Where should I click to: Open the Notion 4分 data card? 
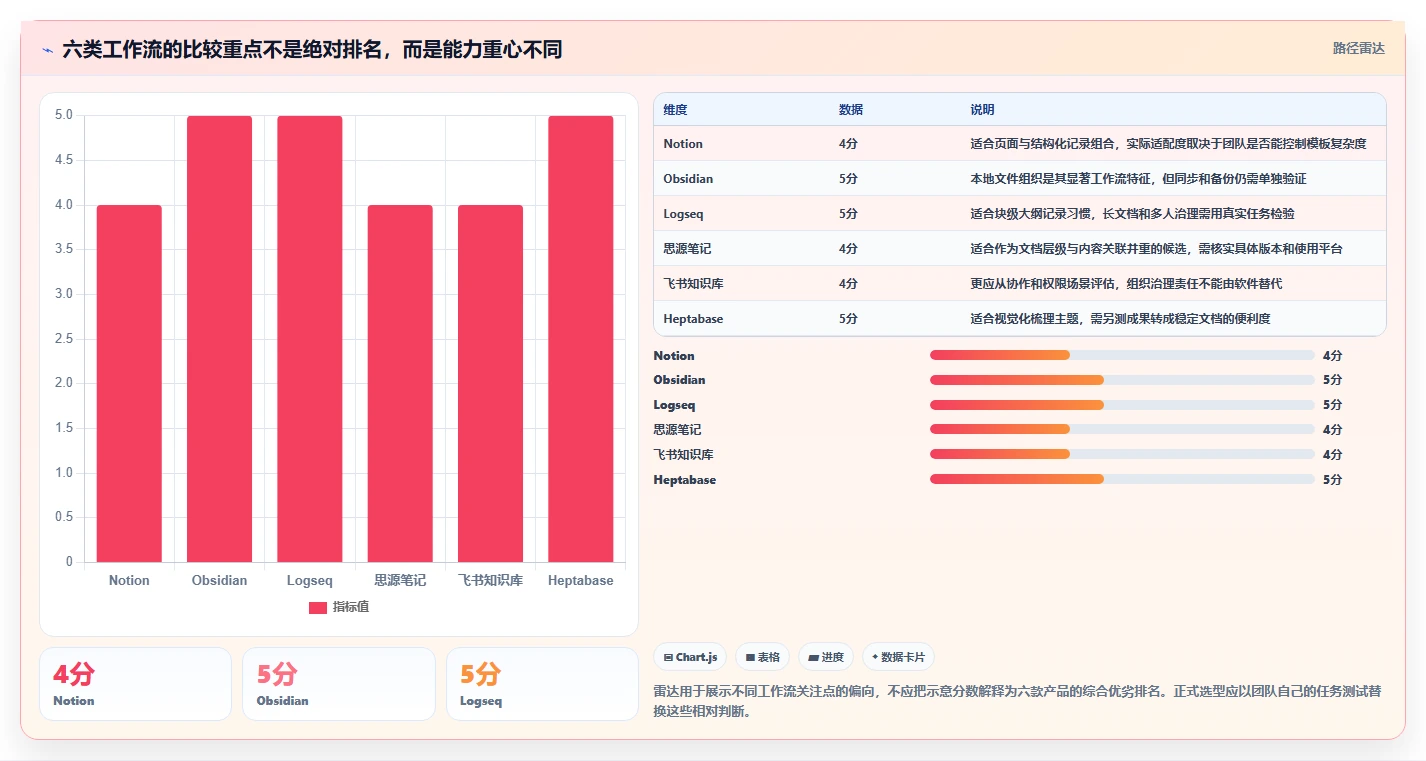[x=135, y=684]
